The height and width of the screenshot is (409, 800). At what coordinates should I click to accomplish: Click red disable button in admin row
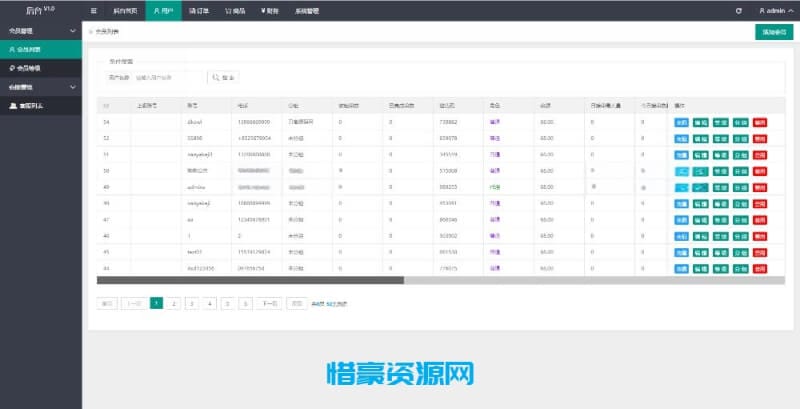(760, 187)
